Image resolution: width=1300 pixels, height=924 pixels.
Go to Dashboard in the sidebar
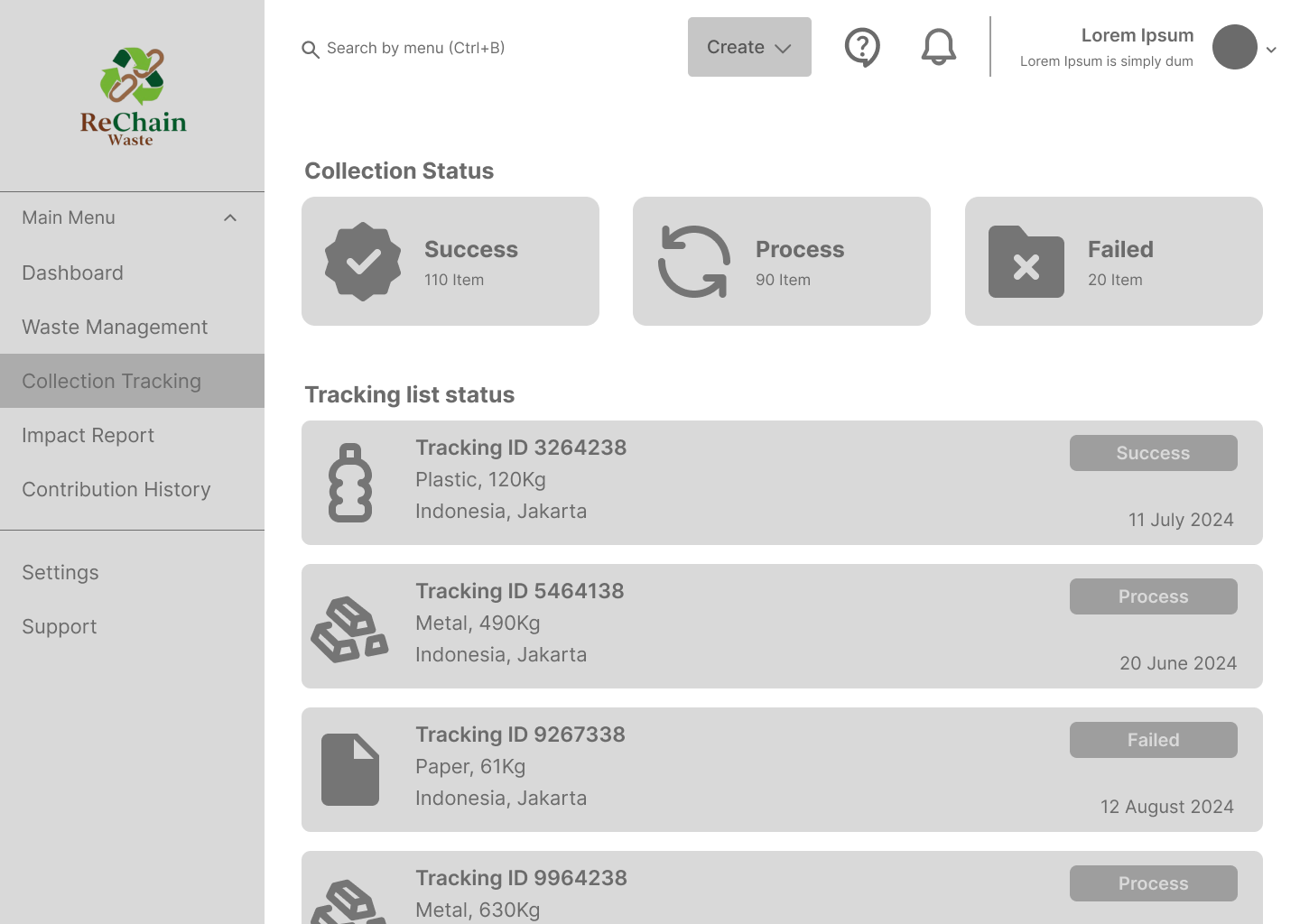[x=73, y=273]
